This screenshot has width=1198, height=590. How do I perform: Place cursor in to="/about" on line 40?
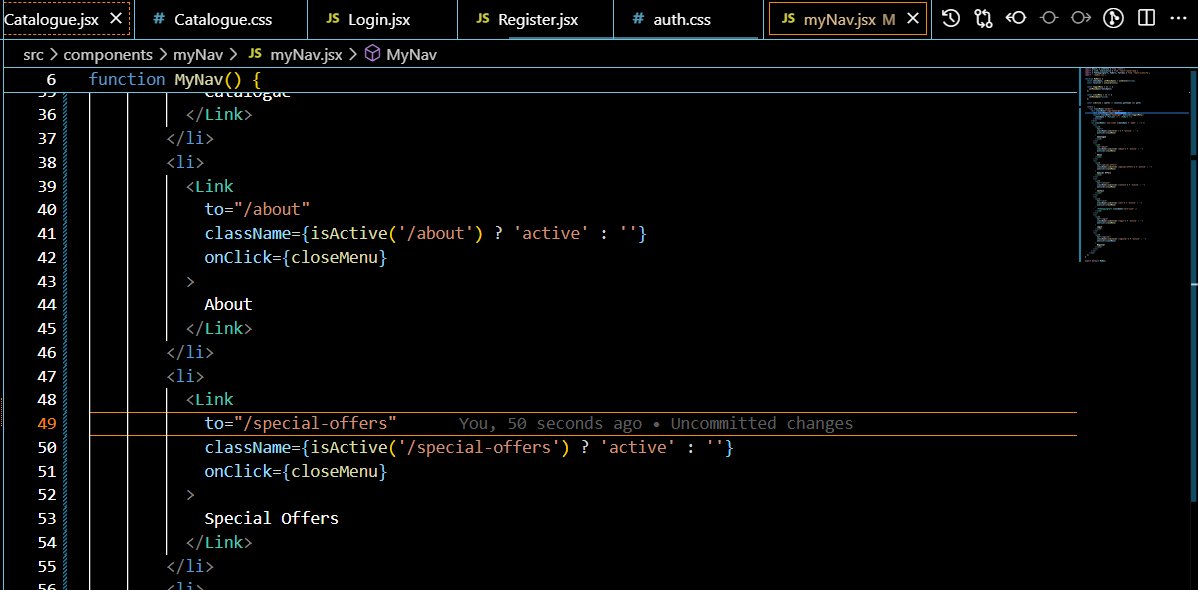pos(257,209)
